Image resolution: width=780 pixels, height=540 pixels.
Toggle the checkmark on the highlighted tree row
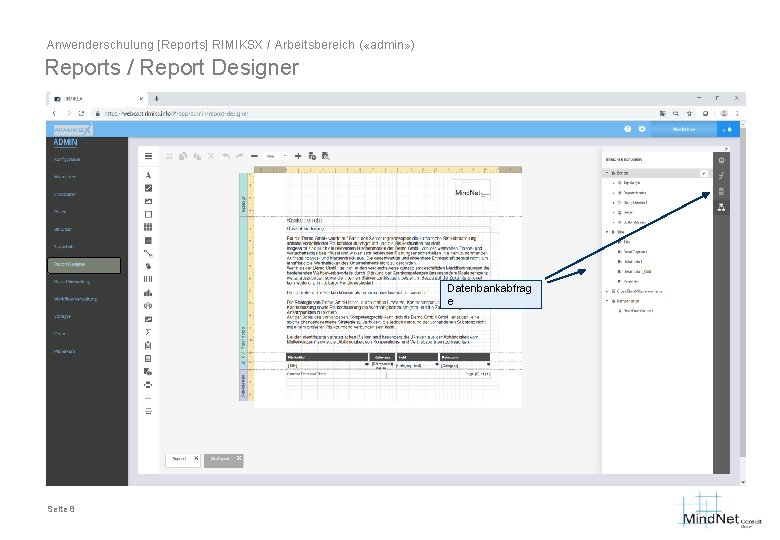click(704, 173)
